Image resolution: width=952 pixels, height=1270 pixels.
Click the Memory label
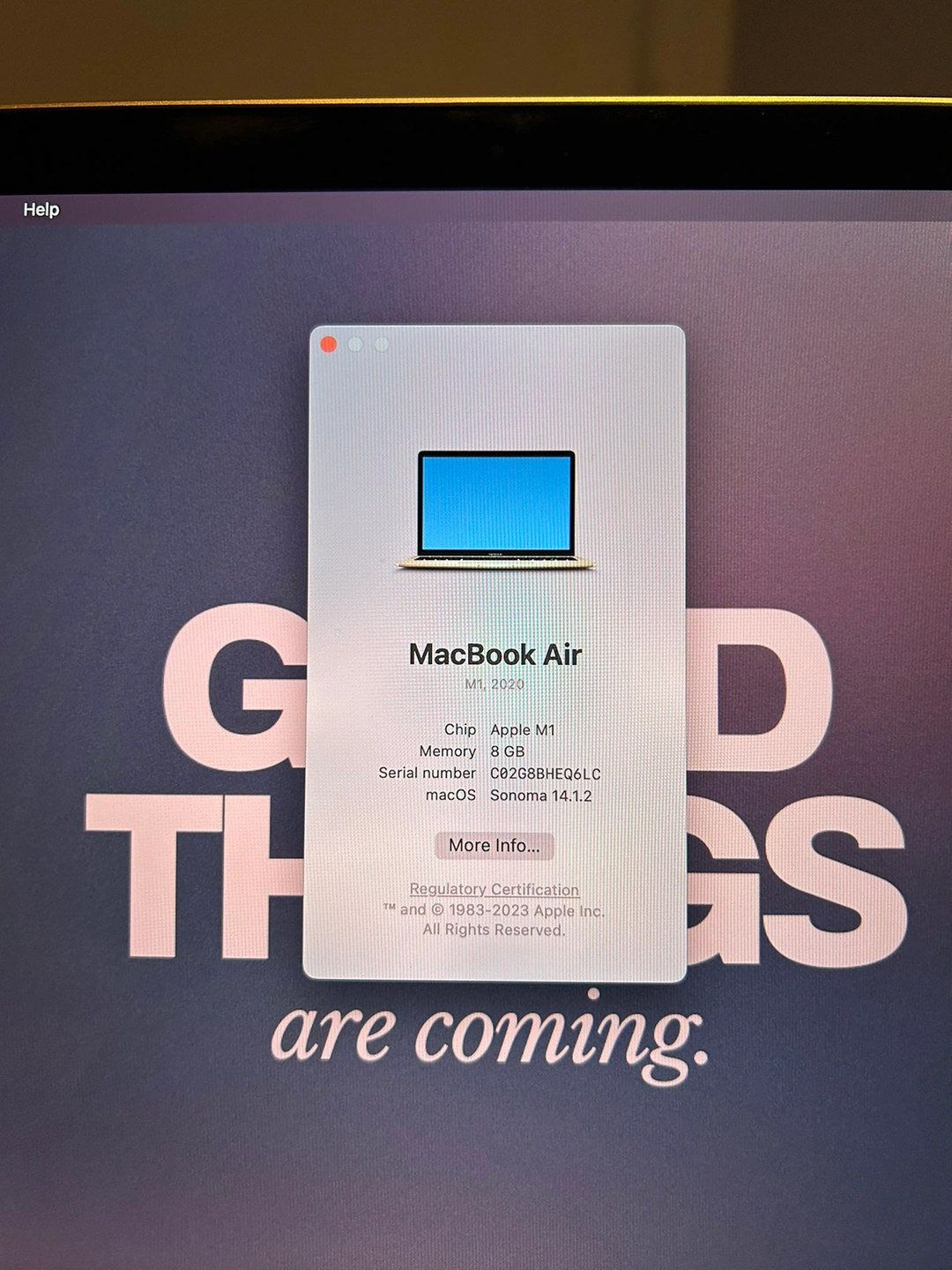point(448,751)
